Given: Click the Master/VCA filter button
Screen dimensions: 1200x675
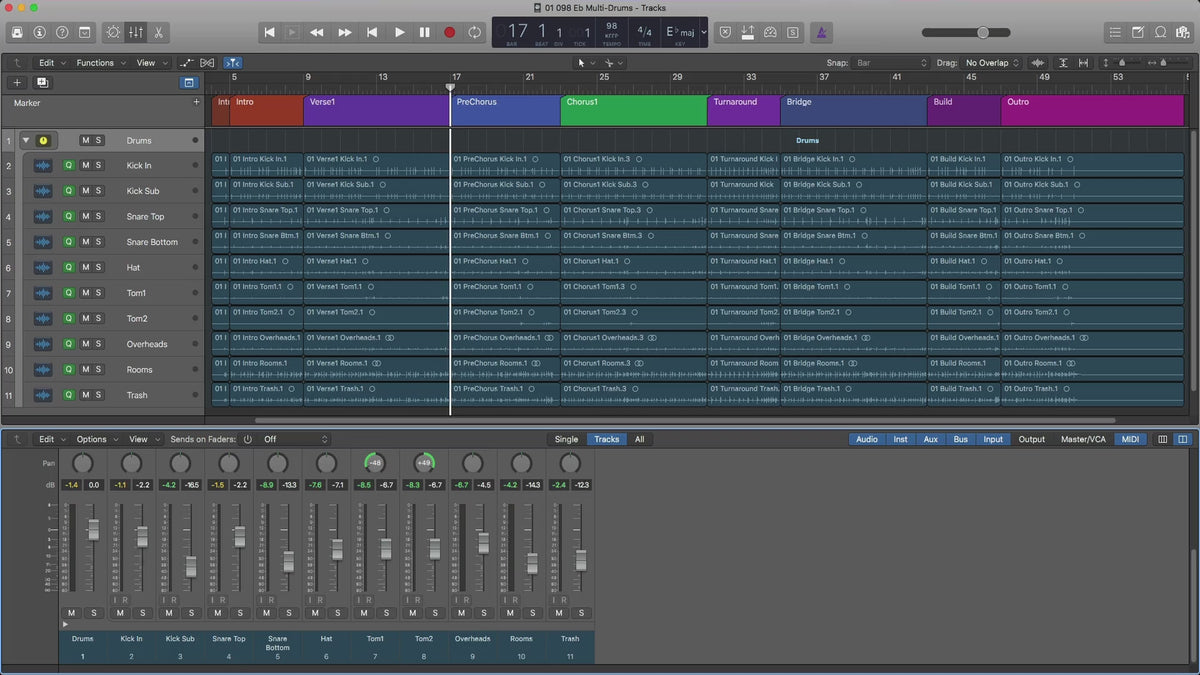Looking at the screenshot, I should (1083, 439).
